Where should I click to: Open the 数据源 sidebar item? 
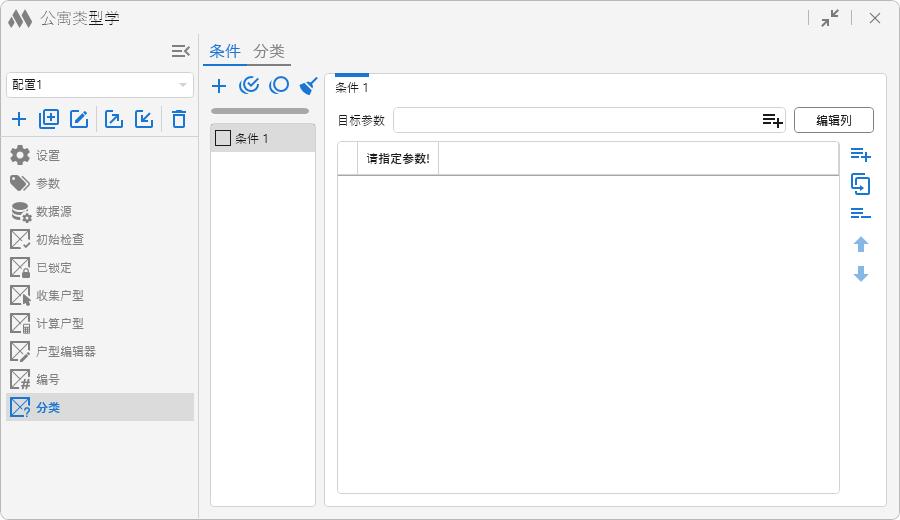54,211
